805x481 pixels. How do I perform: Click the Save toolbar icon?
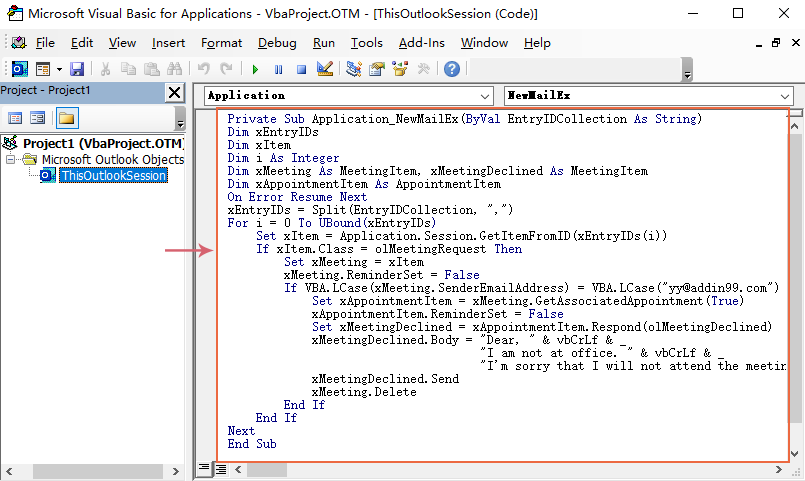pos(76,69)
